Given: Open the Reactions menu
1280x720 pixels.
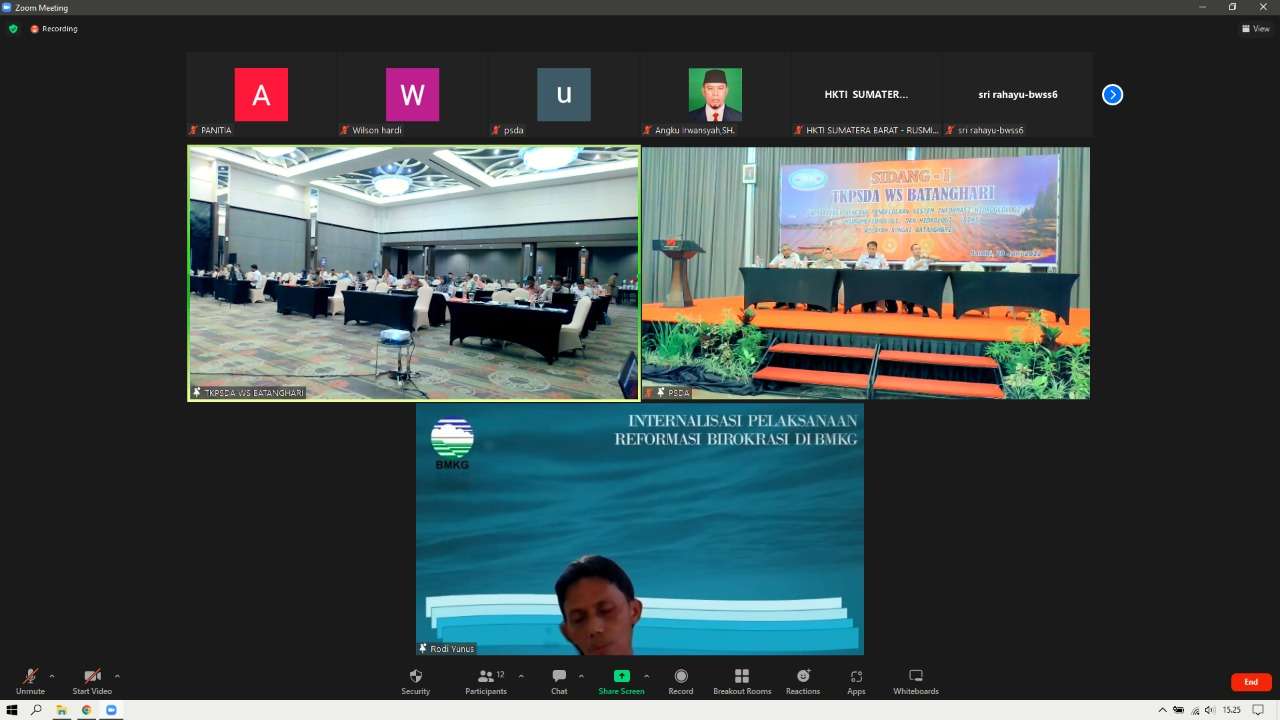Looking at the screenshot, I should 803,682.
